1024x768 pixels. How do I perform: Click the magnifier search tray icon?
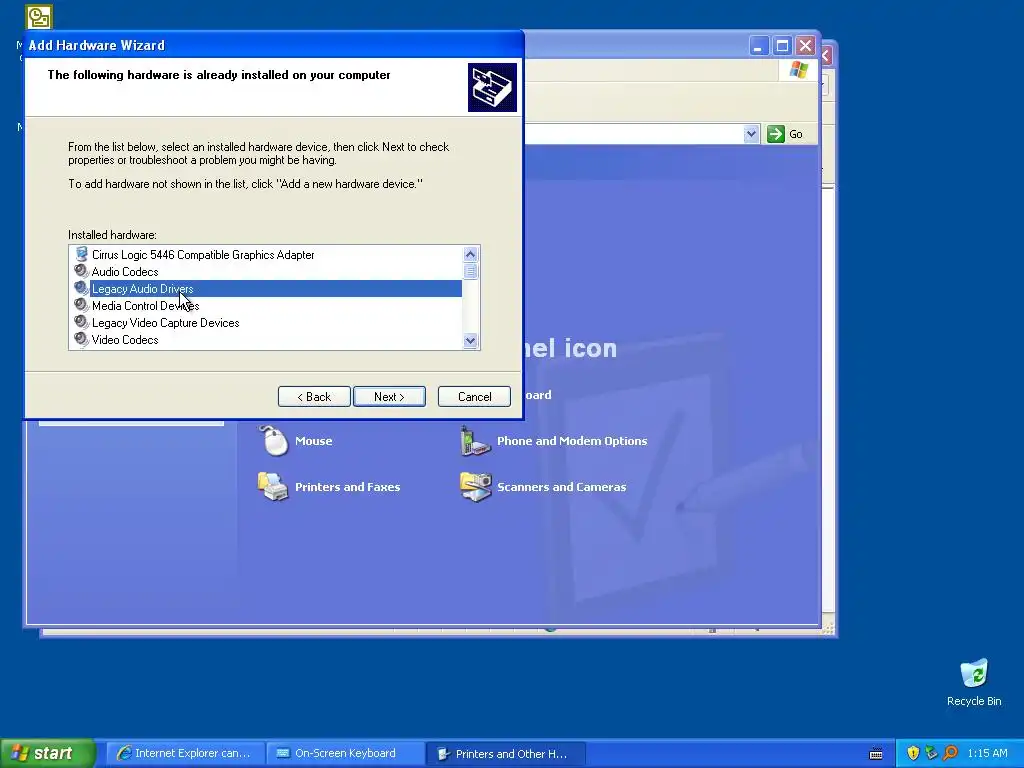pyautogui.click(x=951, y=753)
